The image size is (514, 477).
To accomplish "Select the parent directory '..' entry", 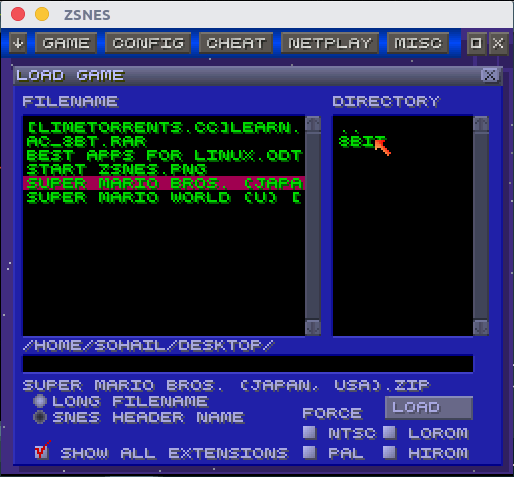I will (x=350, y=130).
